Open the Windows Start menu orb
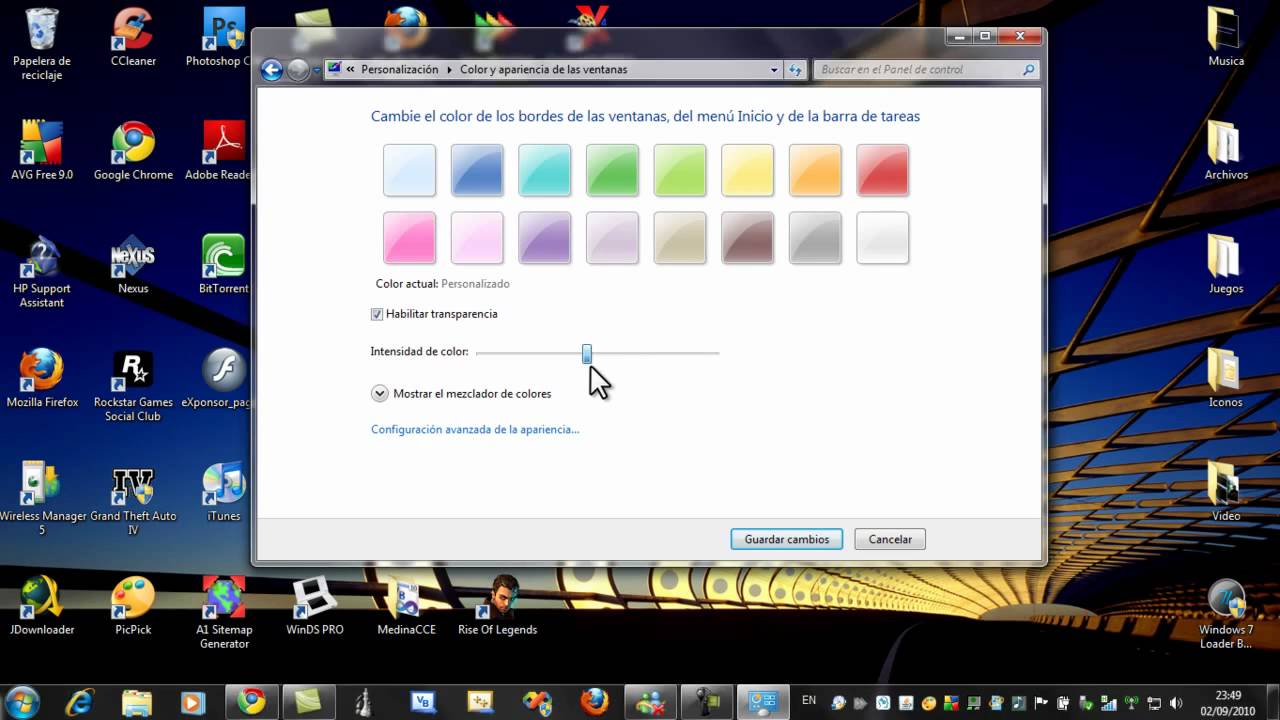This screenshot has height=720, width=1280. pos(22,702)
